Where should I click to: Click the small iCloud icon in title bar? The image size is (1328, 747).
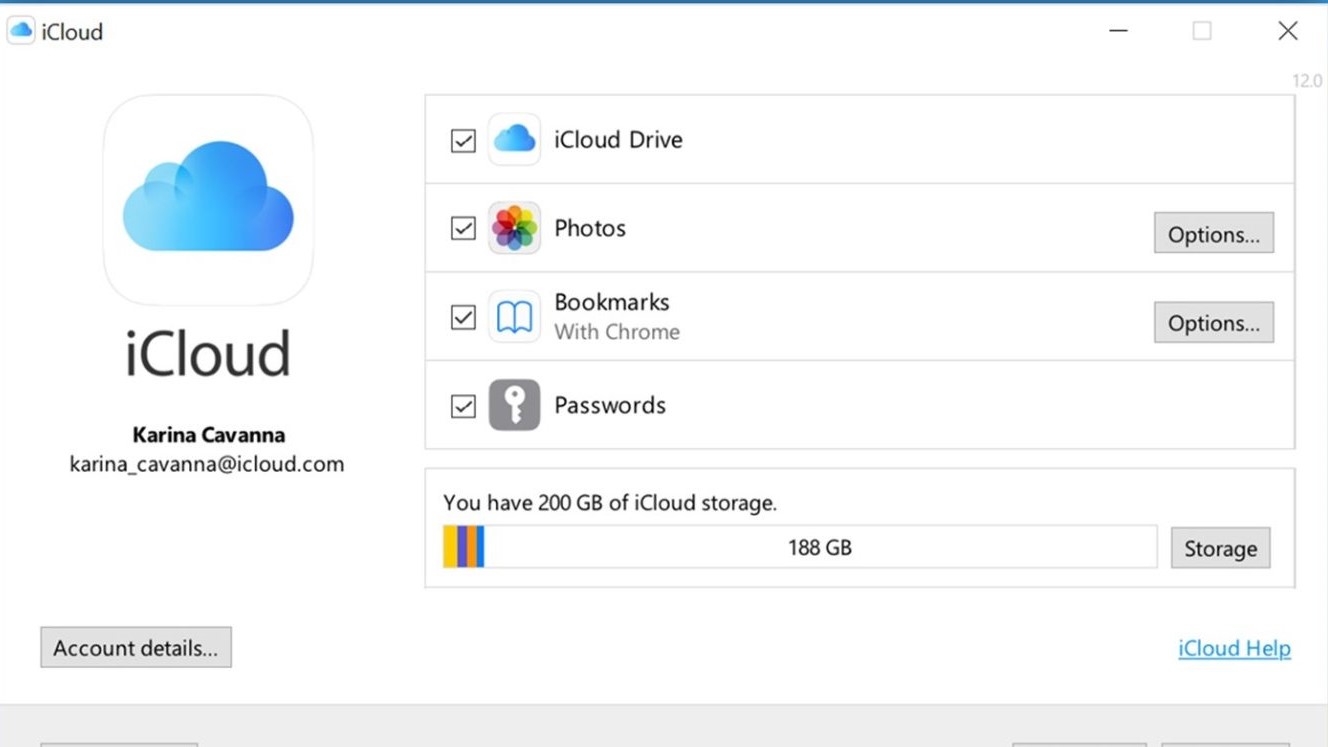click(21, 31)
